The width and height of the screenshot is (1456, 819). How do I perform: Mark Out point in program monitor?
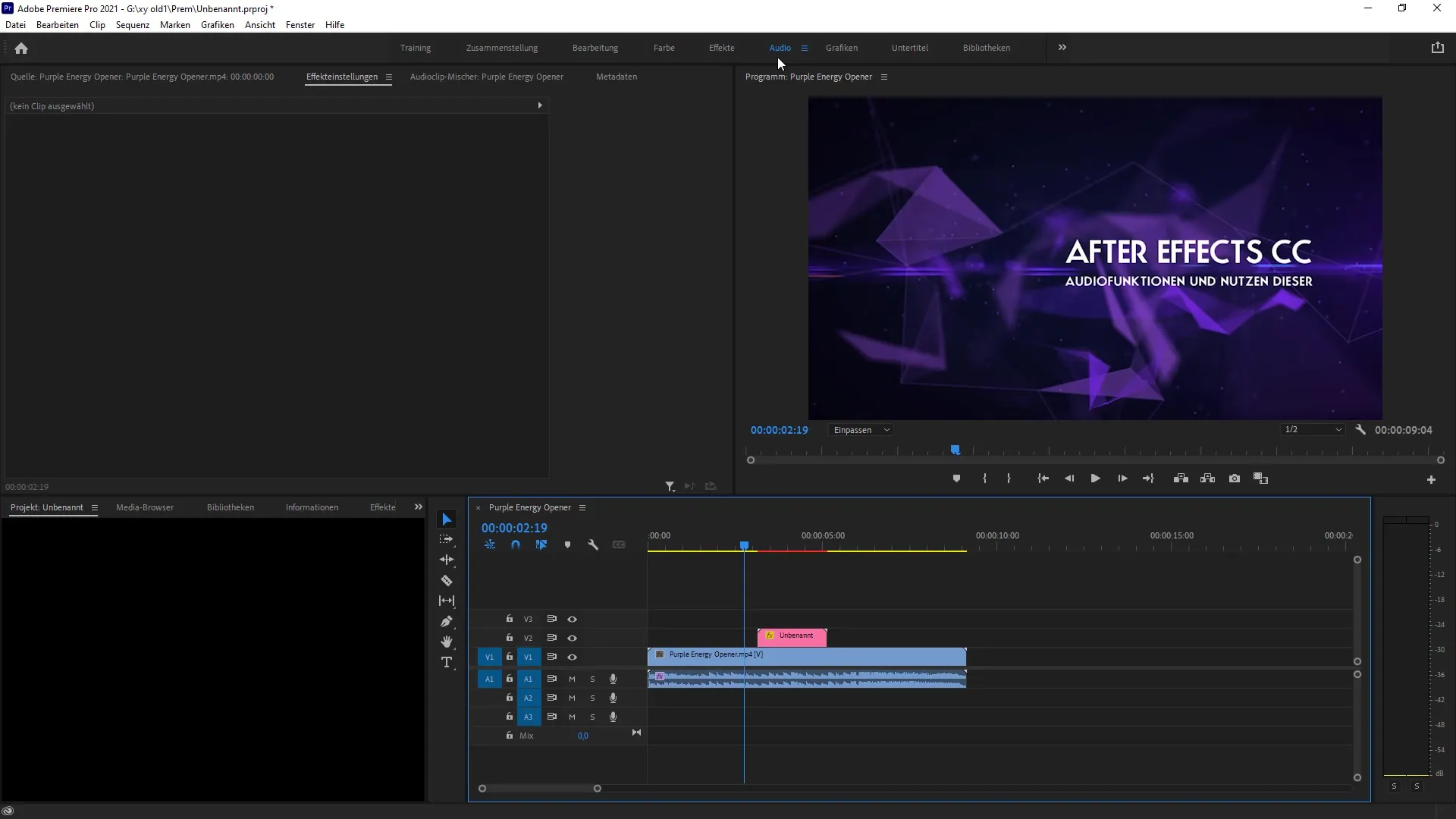[1009, 479]
